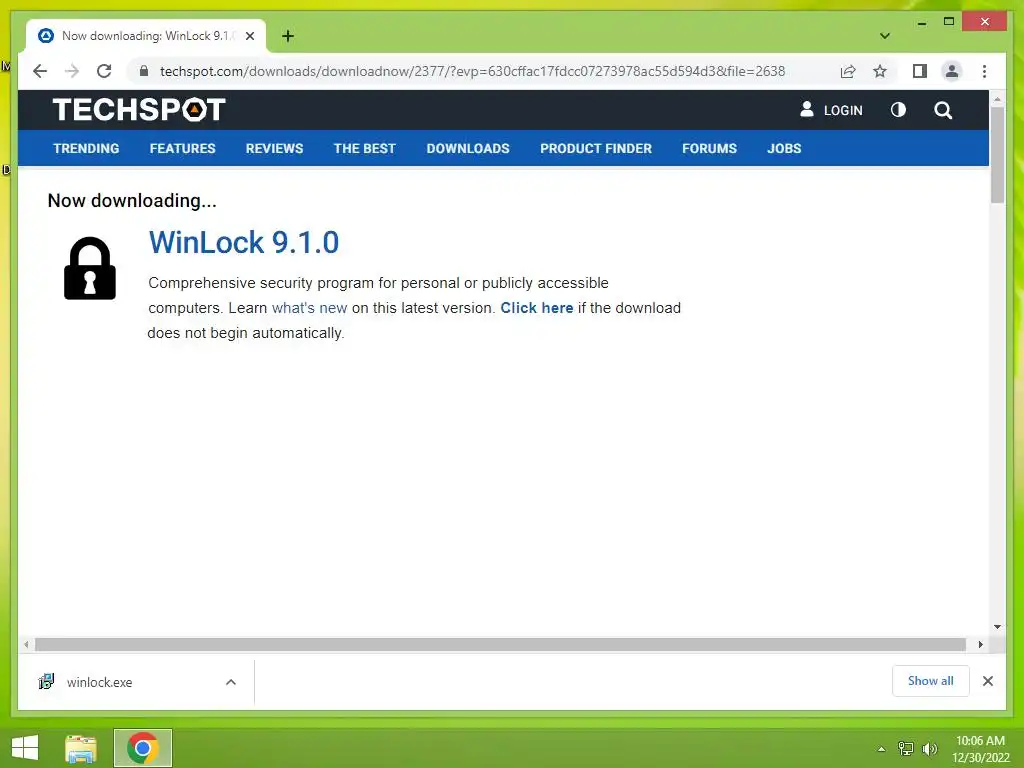The width and height of the screenshot is (1024, 768).
Task: Open the Windows Start menu
Action: point(25,748)
